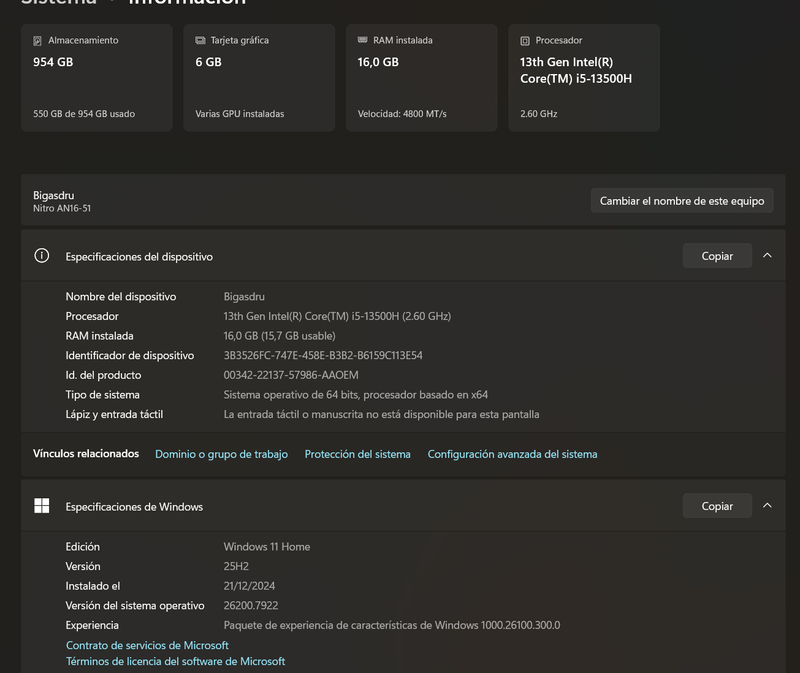This screenshot has width=800, height=673.
Task: Select the text 16,0 GB (15,7 GB usable)
Action: (x=280, y=336)
